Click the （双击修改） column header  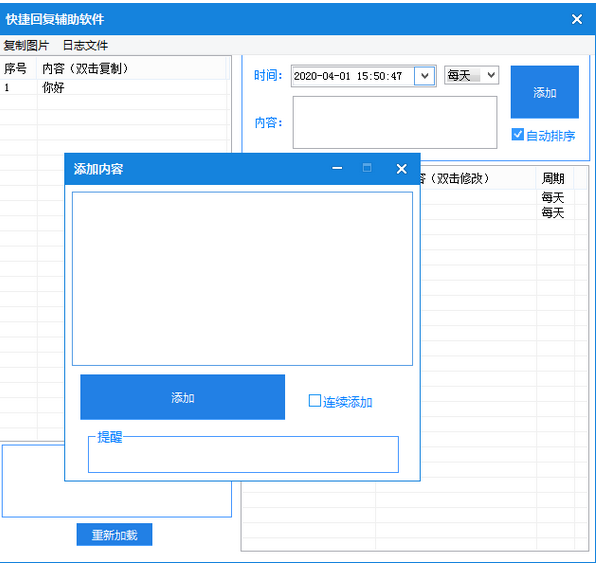click(478, 178)
